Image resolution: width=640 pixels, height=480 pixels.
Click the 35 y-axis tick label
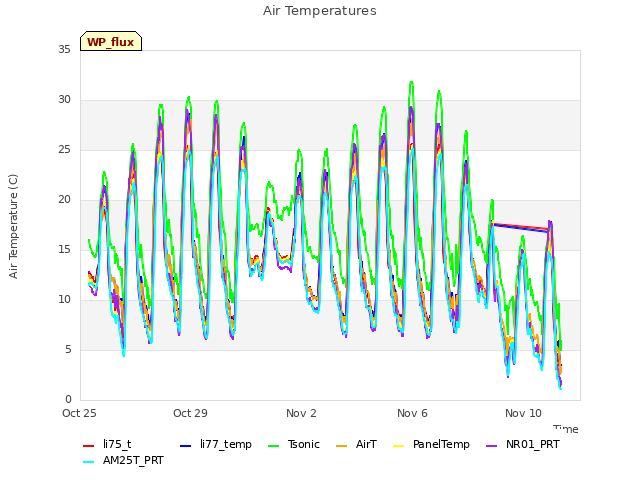(x=64, y=50)
